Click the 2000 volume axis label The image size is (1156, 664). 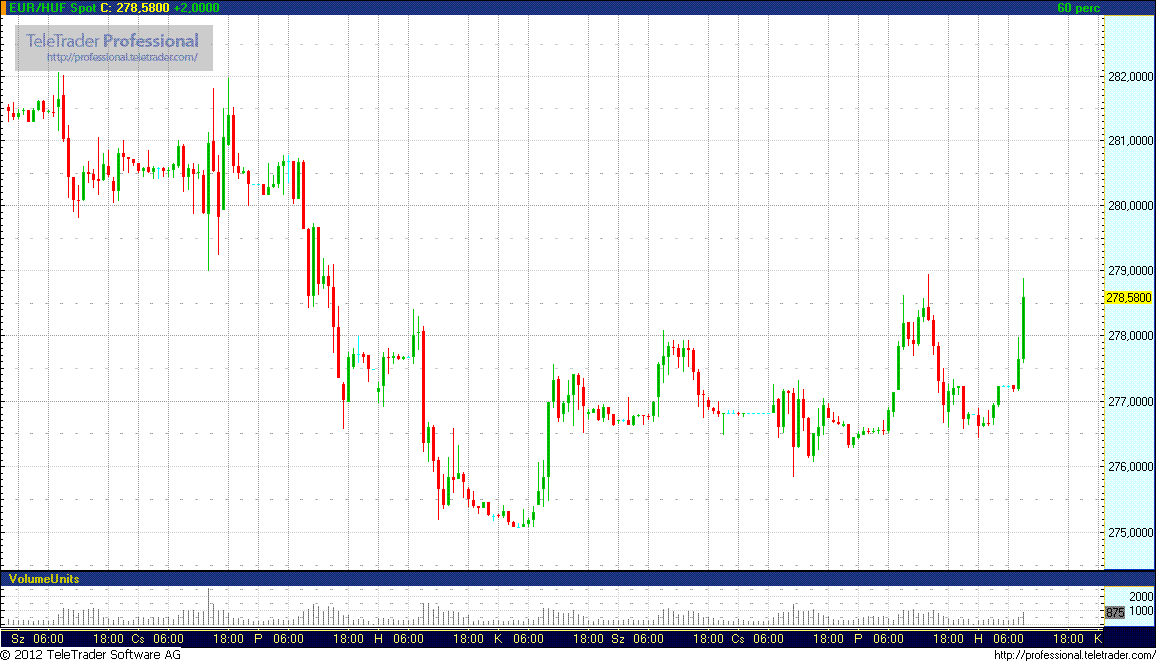pos(1141,596)
